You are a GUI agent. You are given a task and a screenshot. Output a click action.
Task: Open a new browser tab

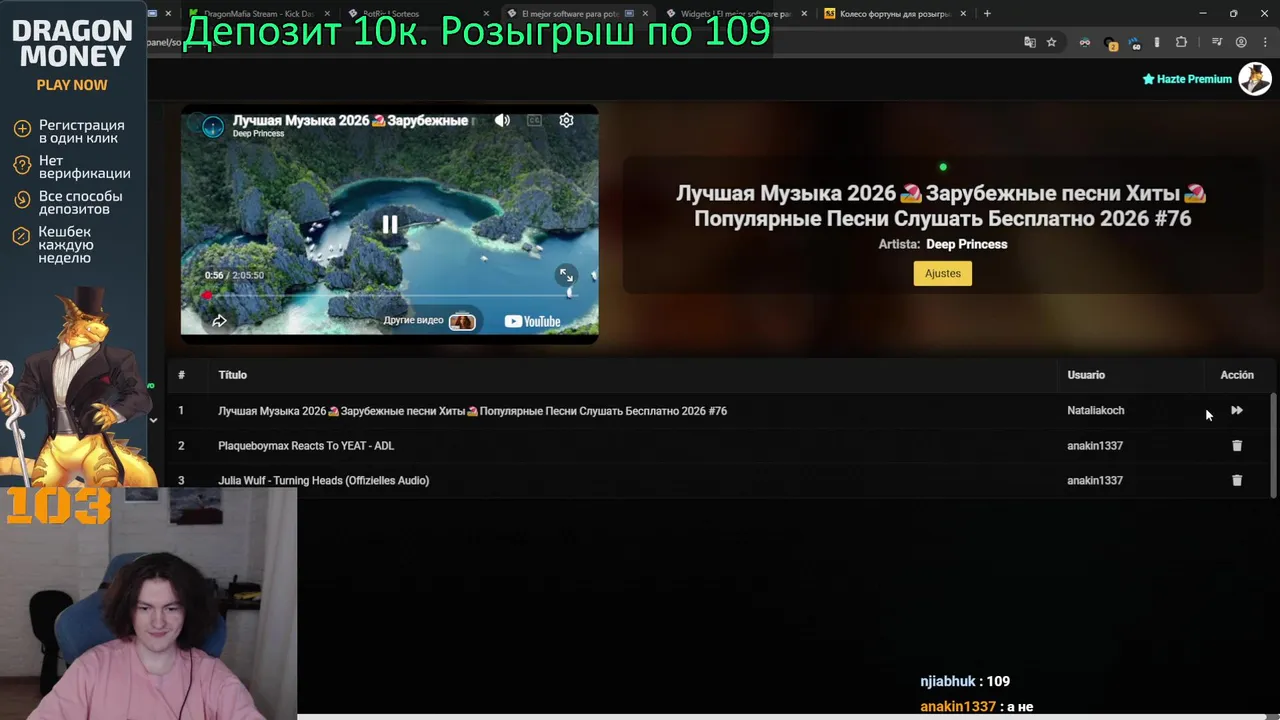click(x=987, y=14)
